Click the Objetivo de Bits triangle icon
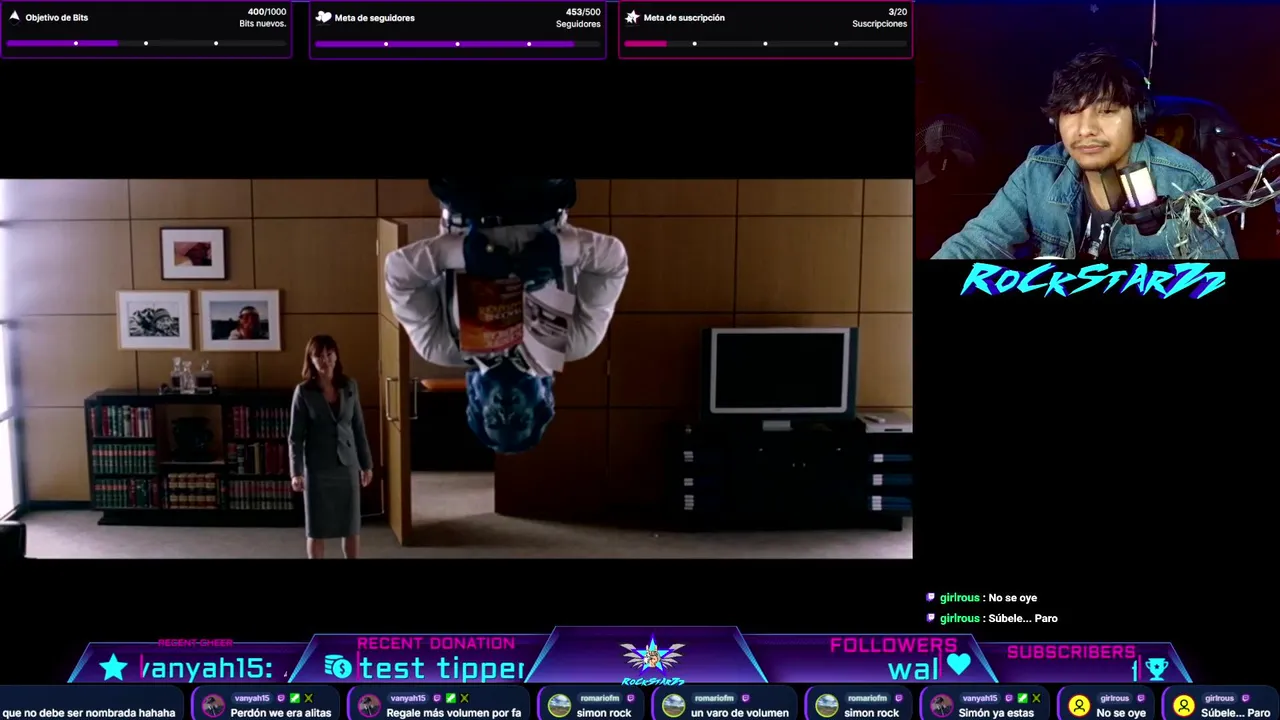Screen dimensions: 1280x720 (x=14, y=17)
